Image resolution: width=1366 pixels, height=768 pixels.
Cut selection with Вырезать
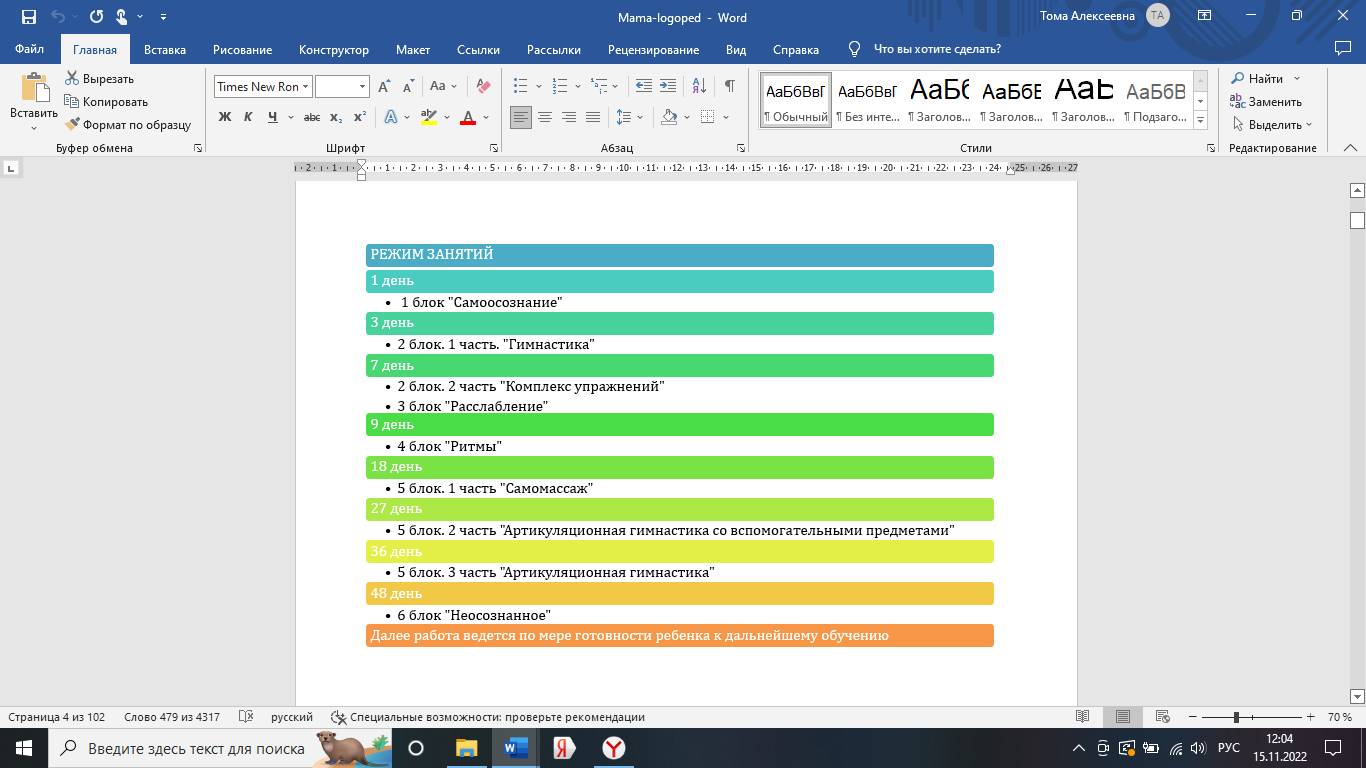pos(100,78)
